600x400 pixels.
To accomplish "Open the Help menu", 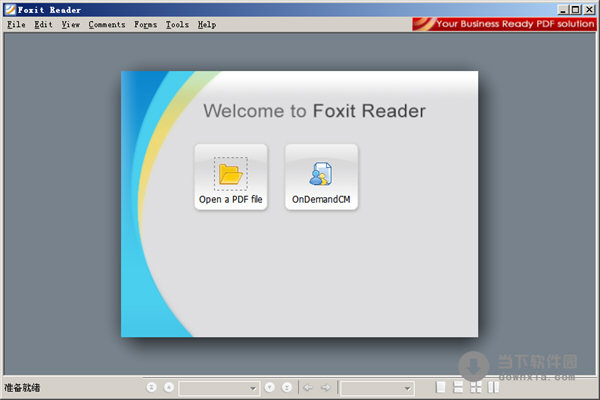I will (206, 24).
